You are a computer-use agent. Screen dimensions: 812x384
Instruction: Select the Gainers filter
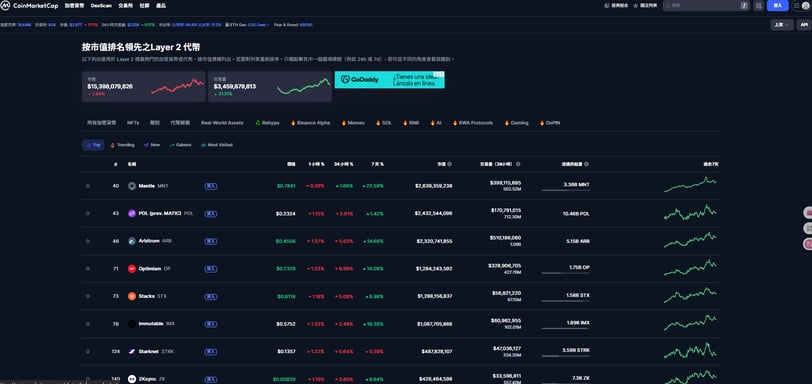(x=180, y=145)
